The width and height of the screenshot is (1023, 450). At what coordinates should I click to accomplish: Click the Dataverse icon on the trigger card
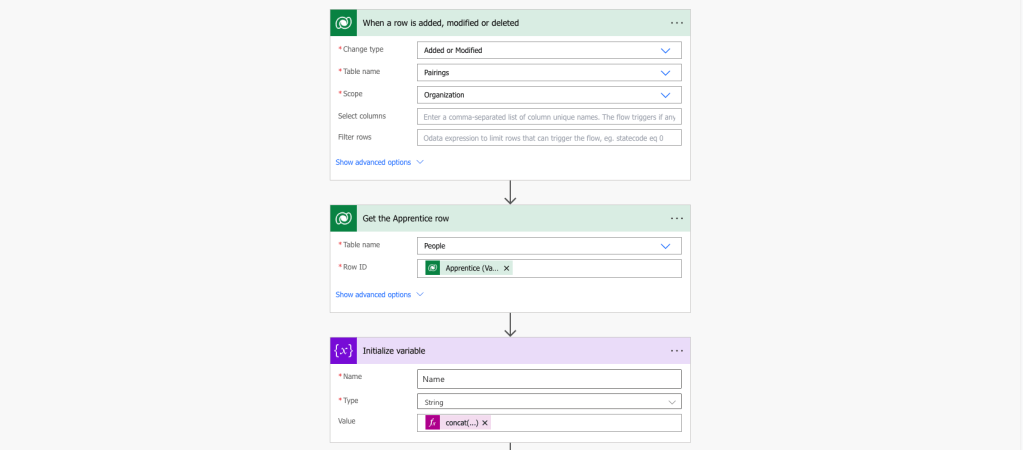click(343, 22)
